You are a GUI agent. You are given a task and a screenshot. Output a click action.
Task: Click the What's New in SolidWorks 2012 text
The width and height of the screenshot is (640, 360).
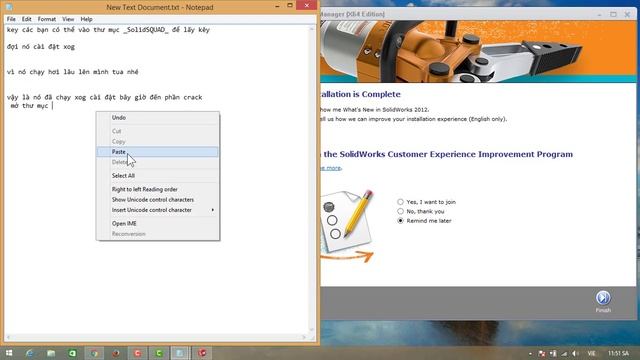374,109
